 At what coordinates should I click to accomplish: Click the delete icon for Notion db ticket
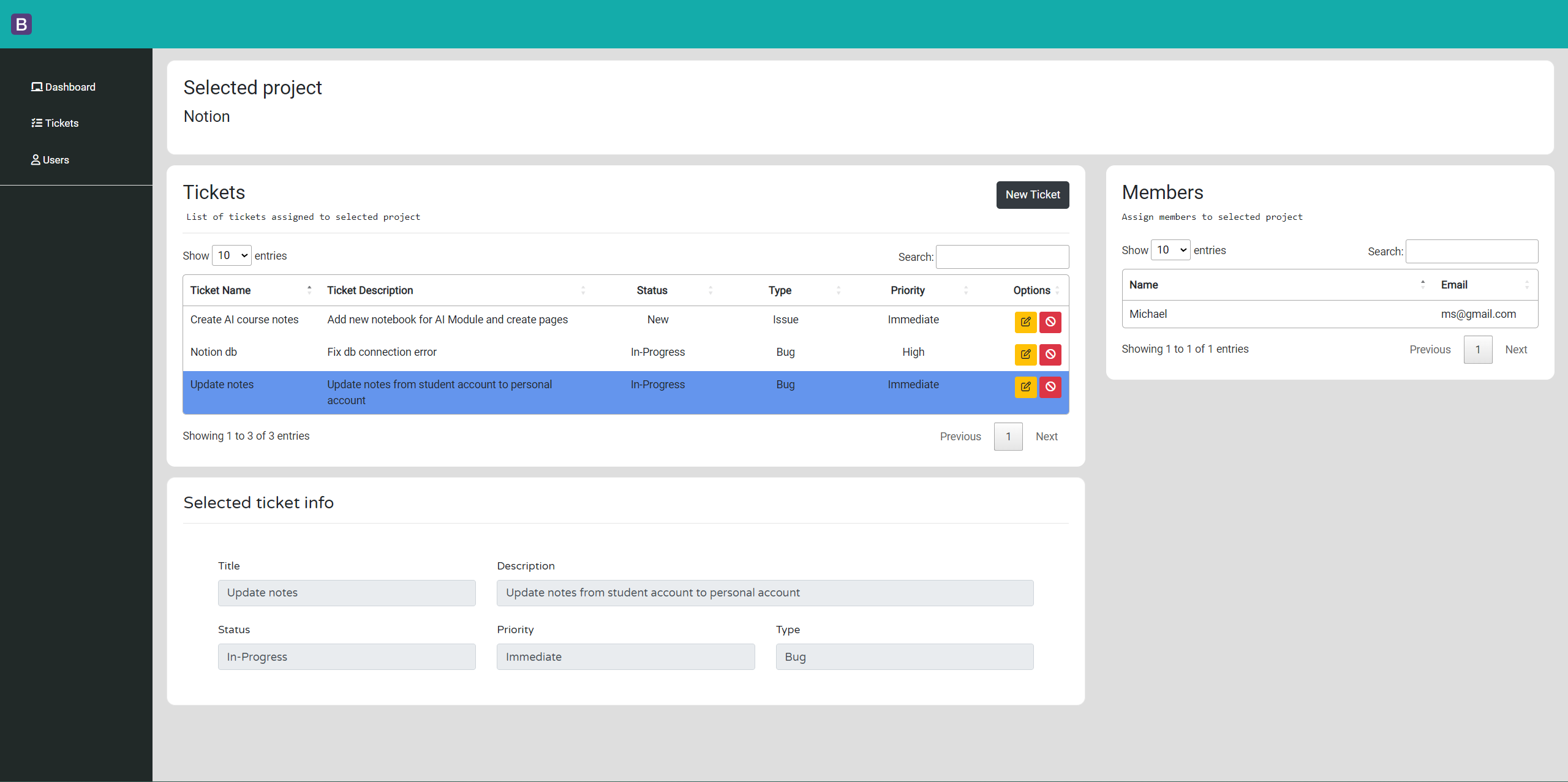(1050, 354)
